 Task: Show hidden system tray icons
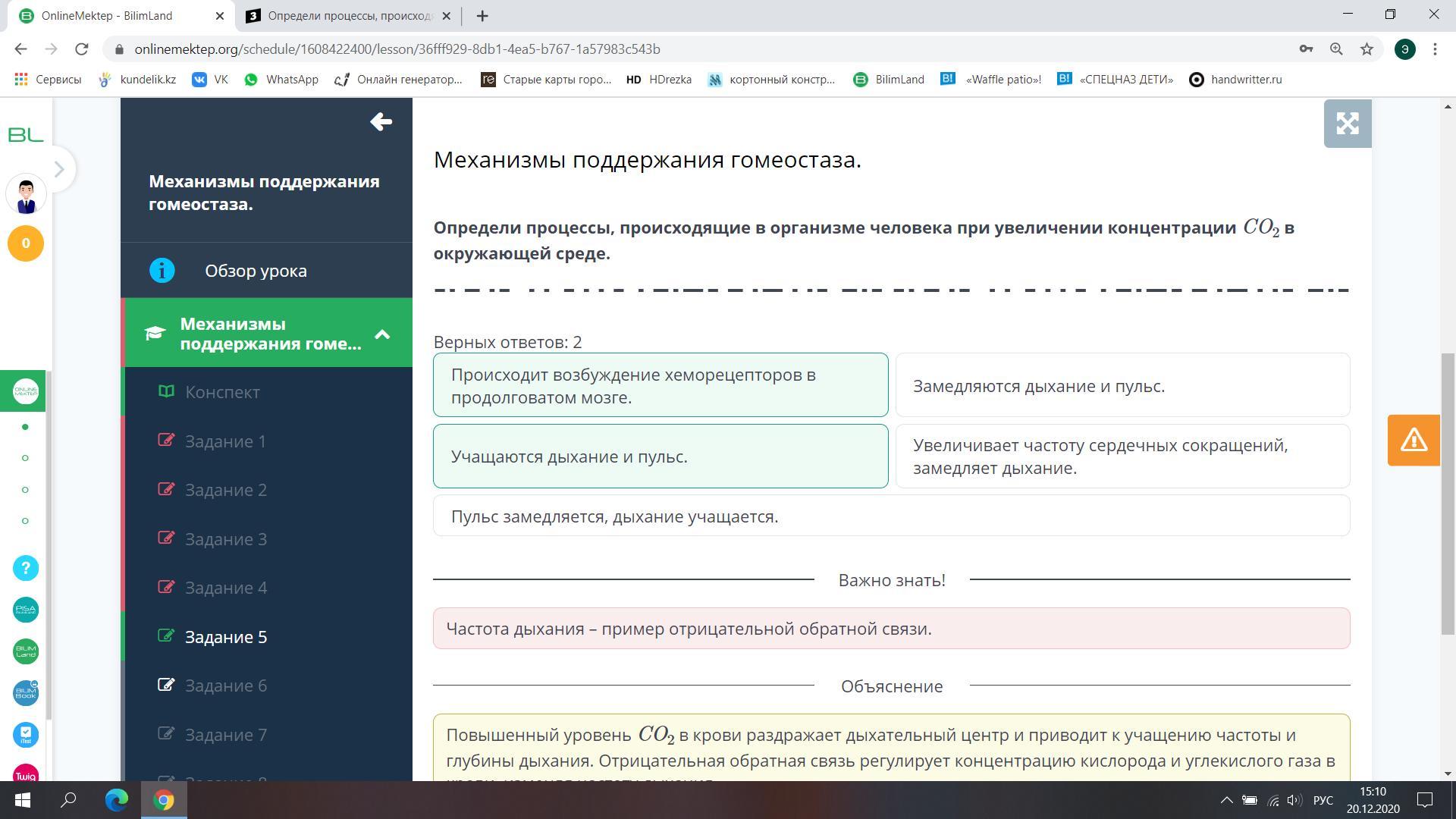click(x=1225, y=800)
